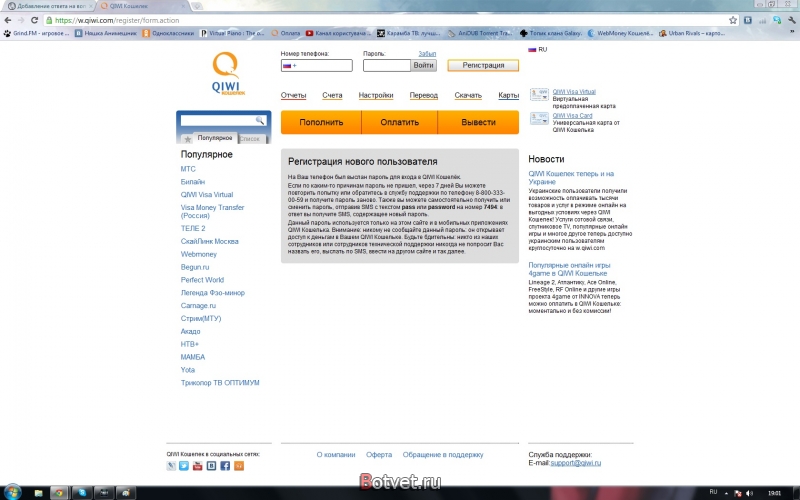Click the Обращение в поддержку footer link
This screenshot has width=800, height=500.
pos(443,455)
